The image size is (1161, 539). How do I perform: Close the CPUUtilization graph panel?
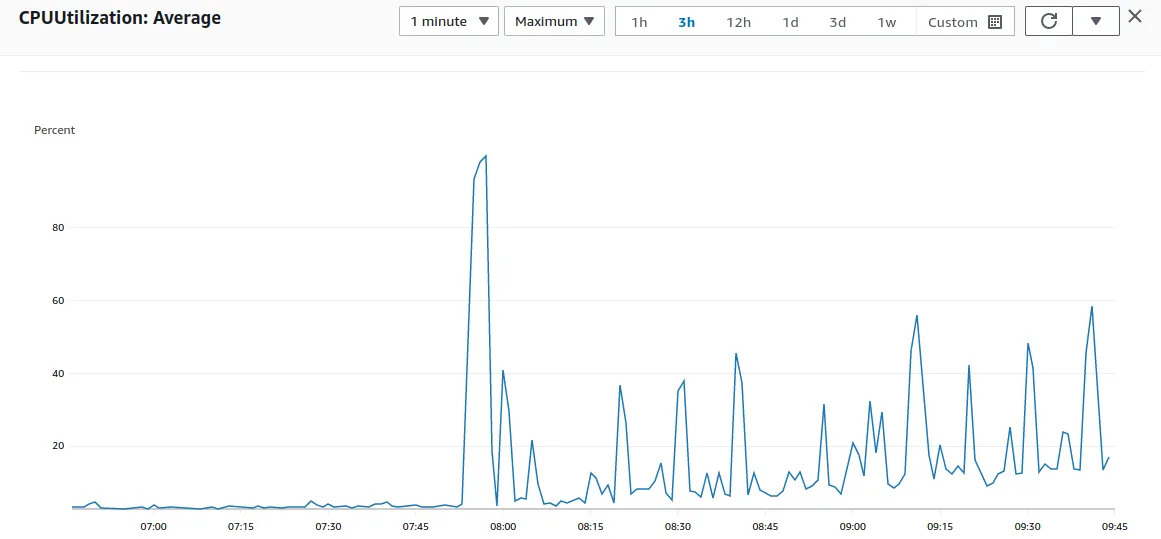coord(1134,16)
